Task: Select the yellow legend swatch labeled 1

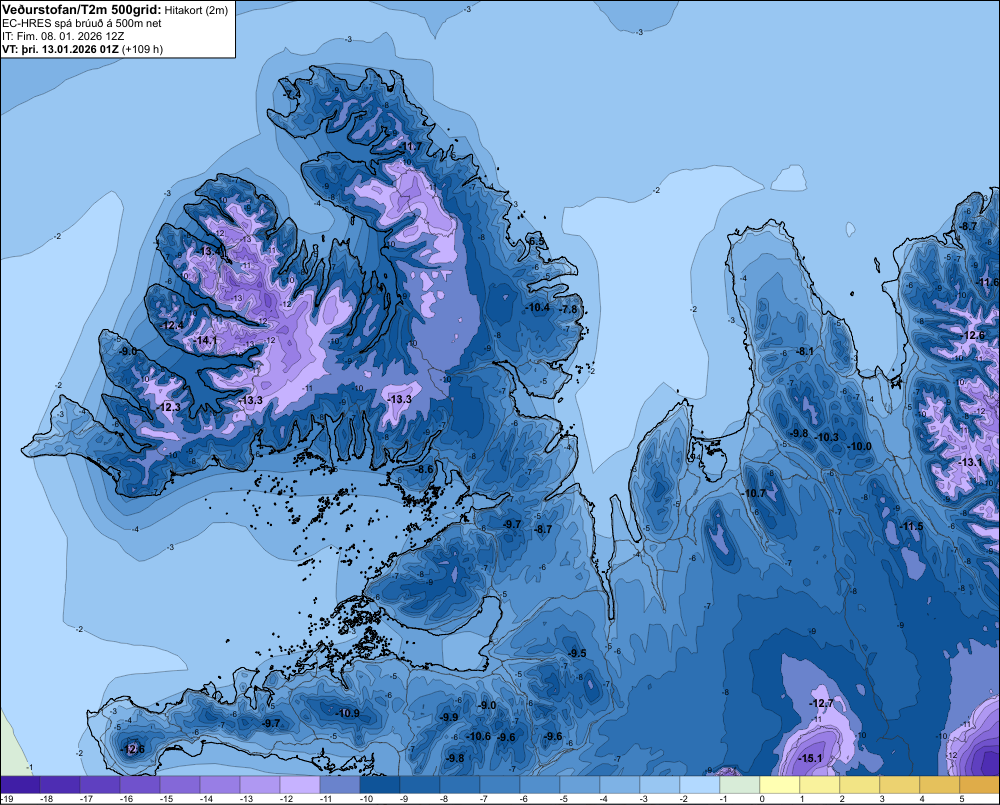Action: point(820,785)
